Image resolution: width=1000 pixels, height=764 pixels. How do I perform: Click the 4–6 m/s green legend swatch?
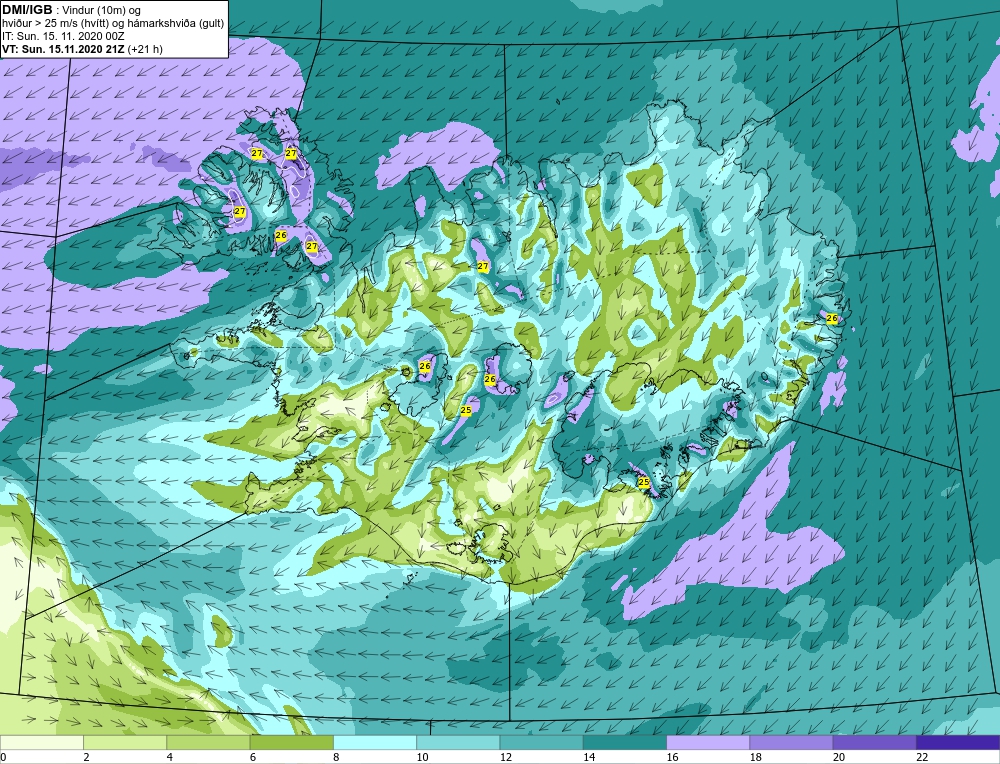tap(209, 742)
